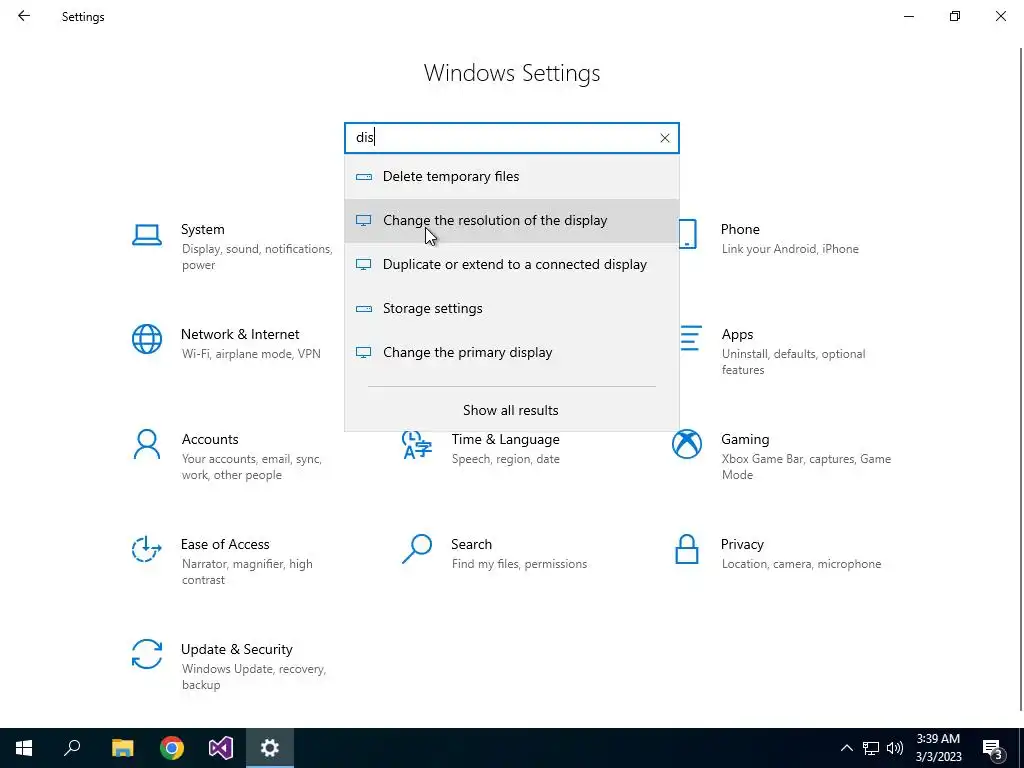Open the Gaming category title

coord(745,440)
